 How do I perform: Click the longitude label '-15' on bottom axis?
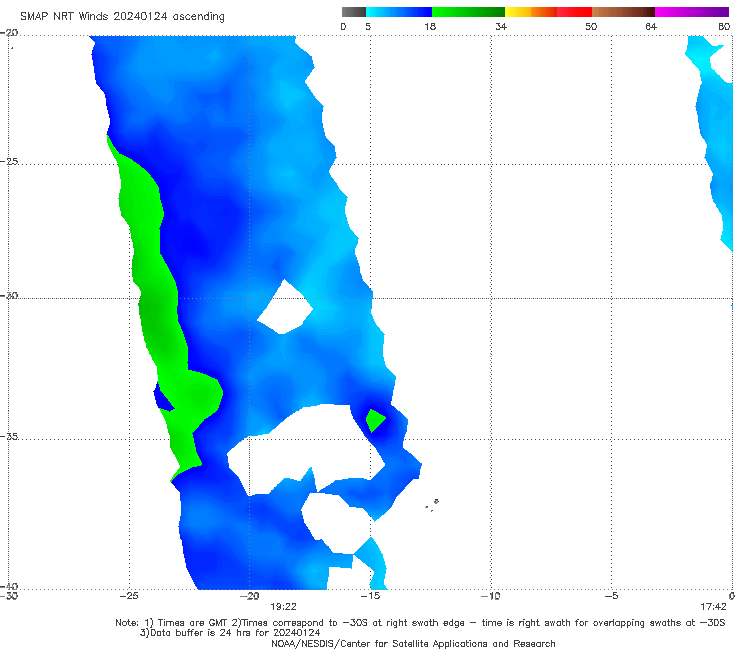tap(370, 596)
